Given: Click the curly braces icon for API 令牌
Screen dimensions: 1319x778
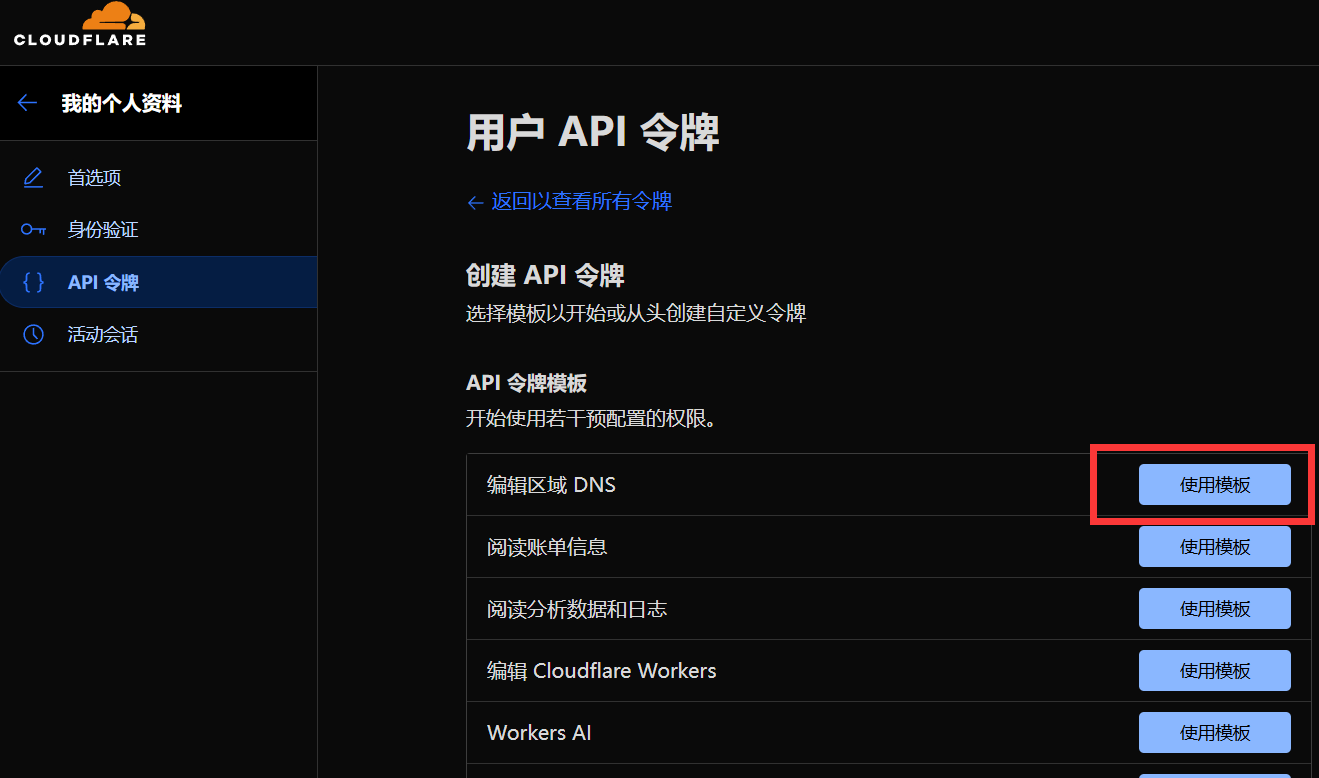Looking at the screenshot, I should click(x=33, y=282).
